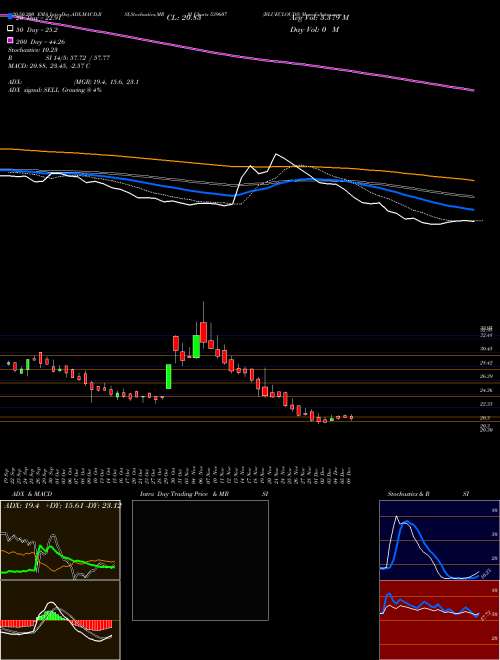Click the white 50 Day legend marker

click(10, 29)
